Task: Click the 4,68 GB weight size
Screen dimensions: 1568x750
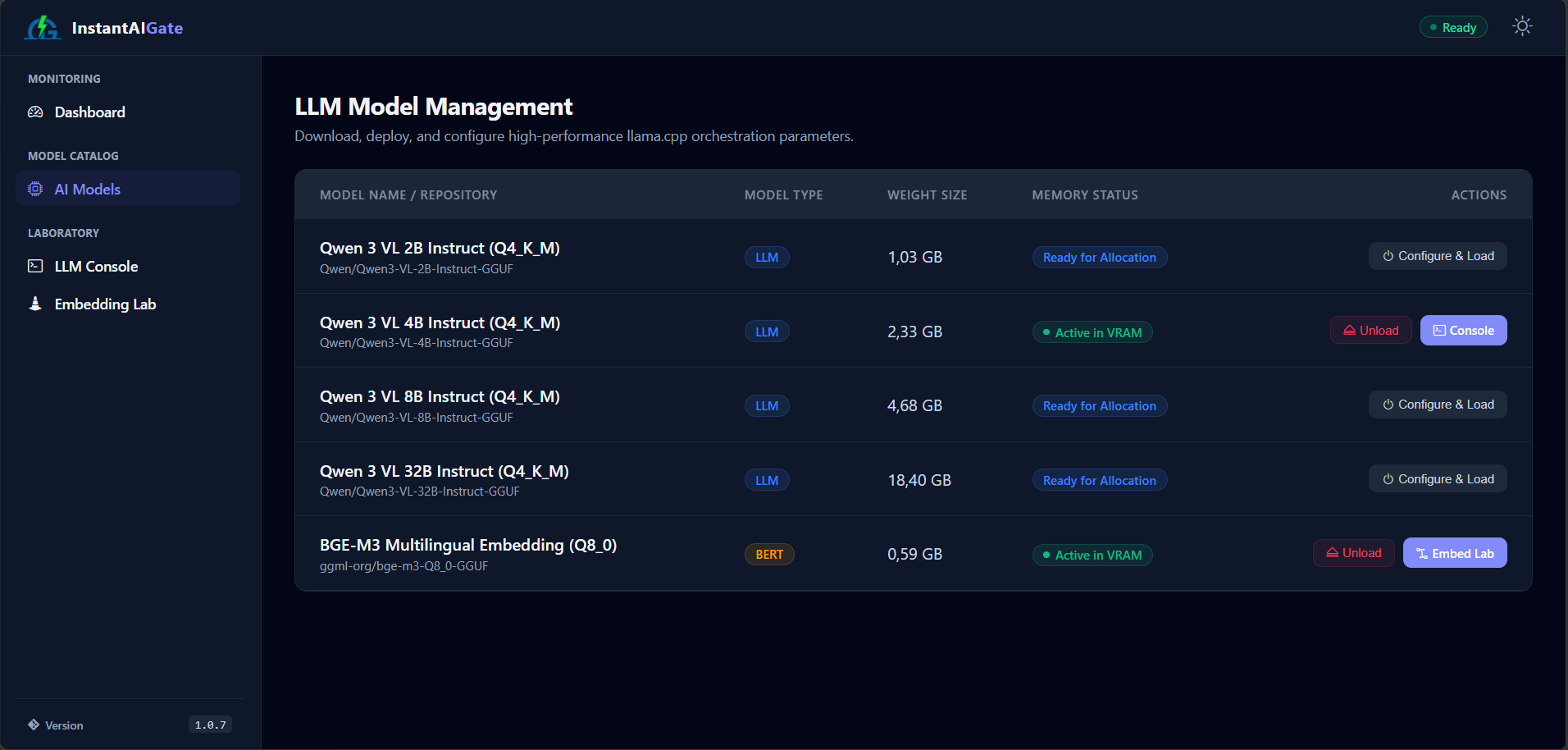Action: [x=914, y=405]
